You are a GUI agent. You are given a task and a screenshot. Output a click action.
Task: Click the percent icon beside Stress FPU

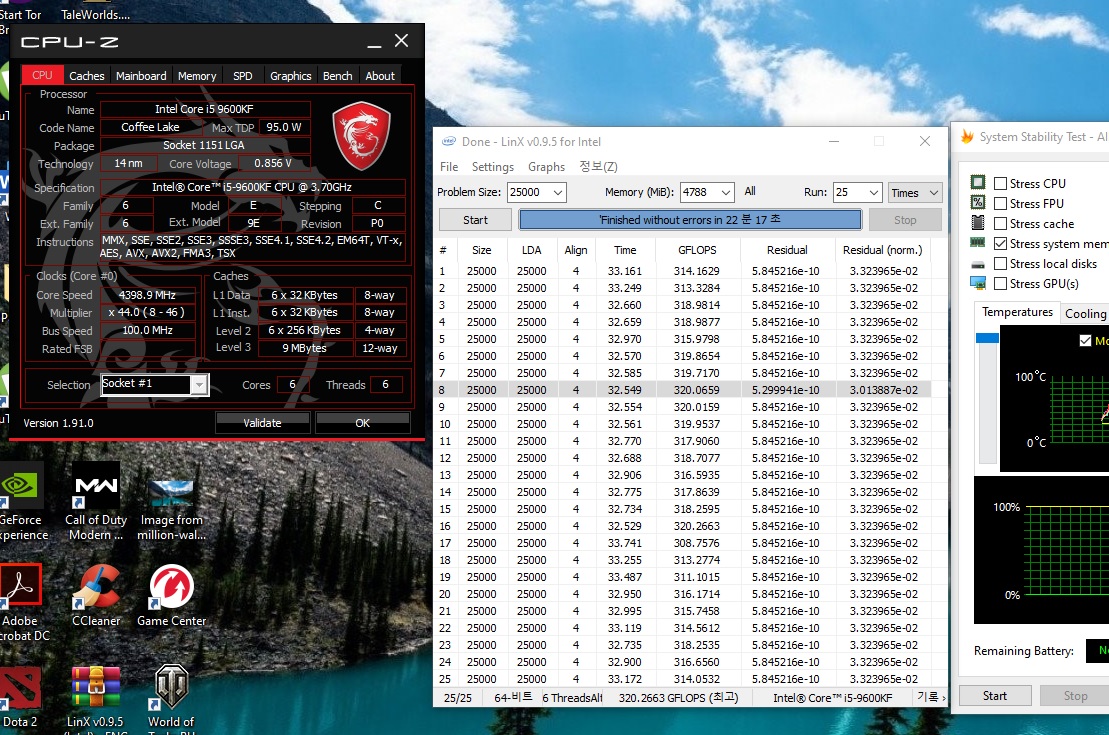pyautogui.click(x=978, y=202)
